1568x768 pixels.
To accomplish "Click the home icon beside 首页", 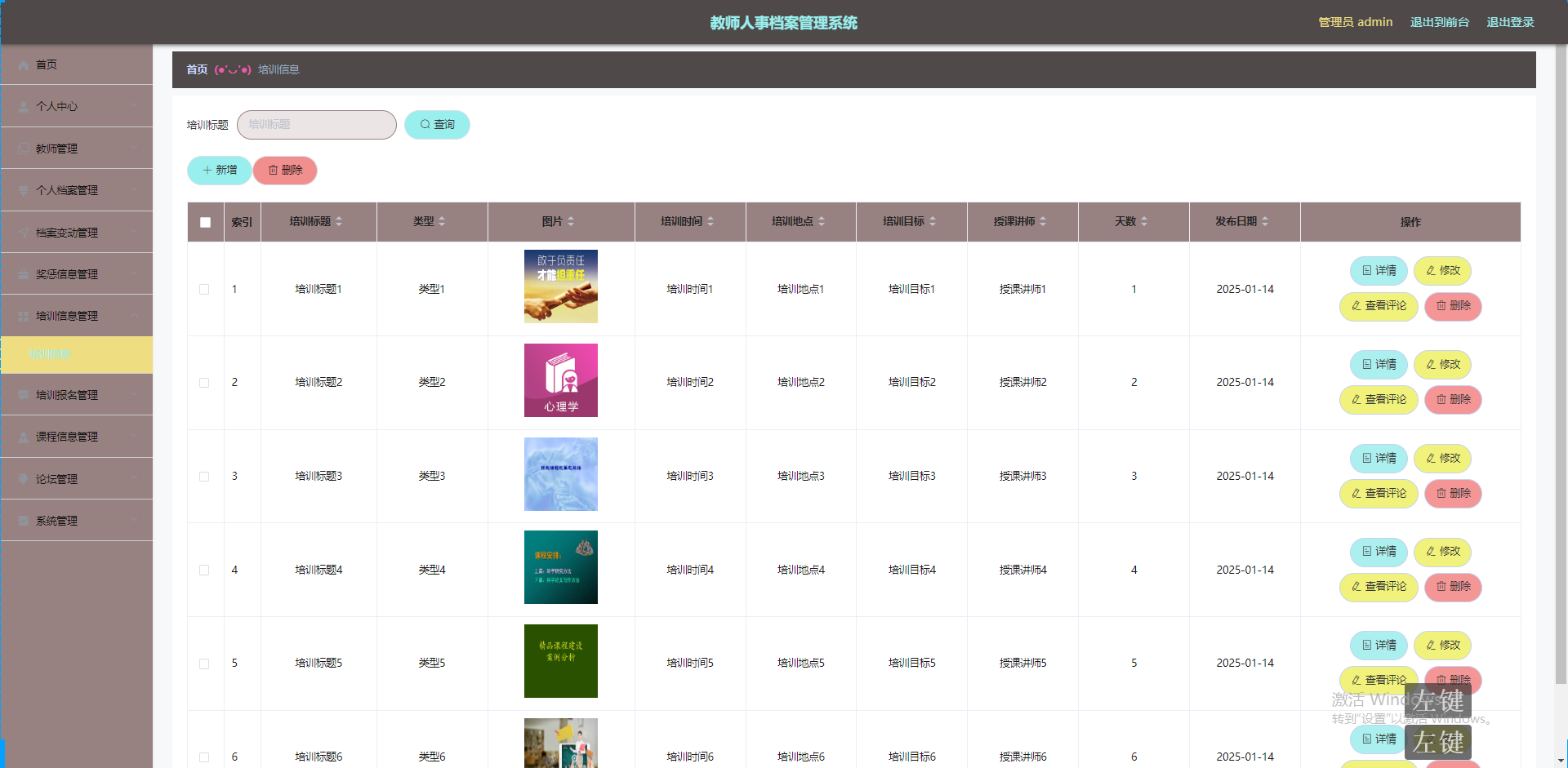I will [x=23, y=64].
